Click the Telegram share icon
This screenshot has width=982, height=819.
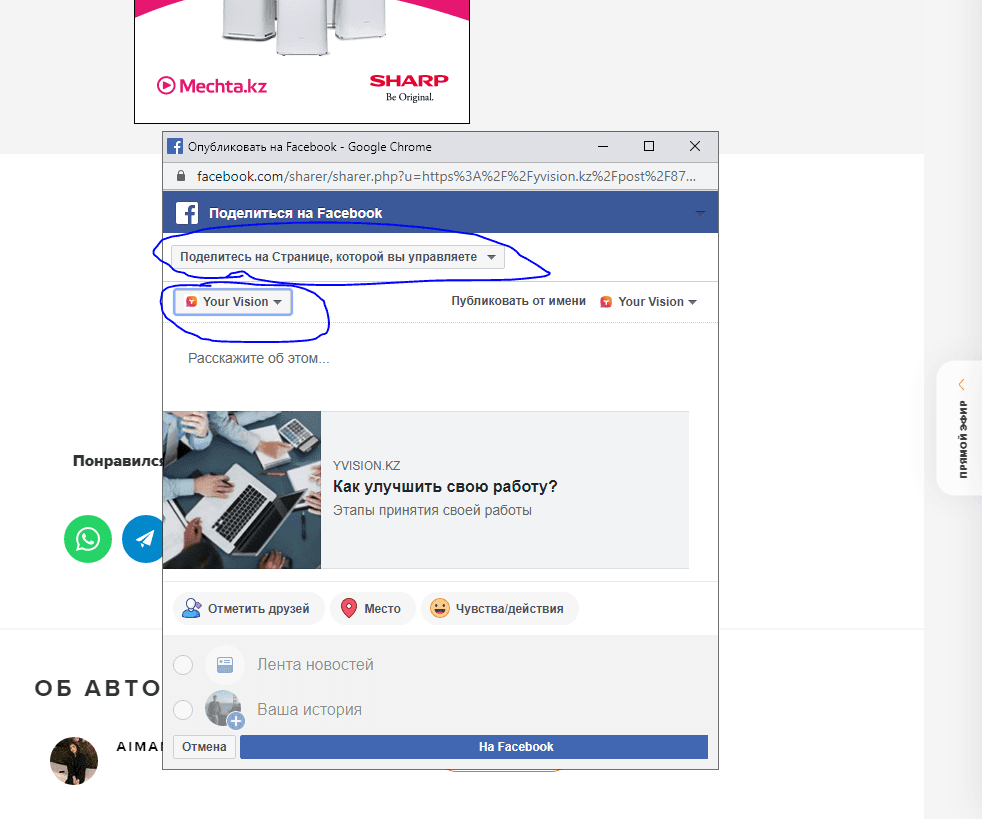143,539
